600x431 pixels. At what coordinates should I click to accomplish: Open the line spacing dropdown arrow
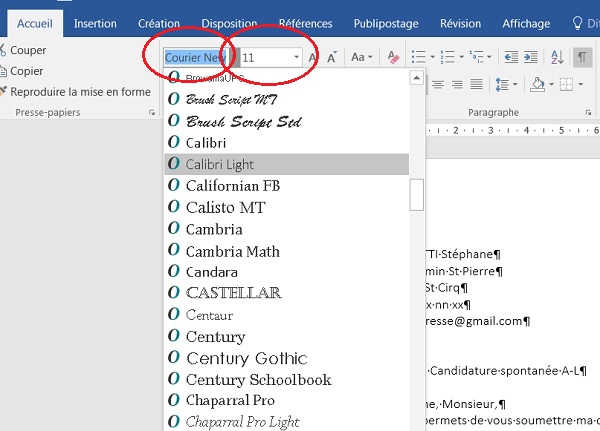pyautogui.click(x=515, y=84)
